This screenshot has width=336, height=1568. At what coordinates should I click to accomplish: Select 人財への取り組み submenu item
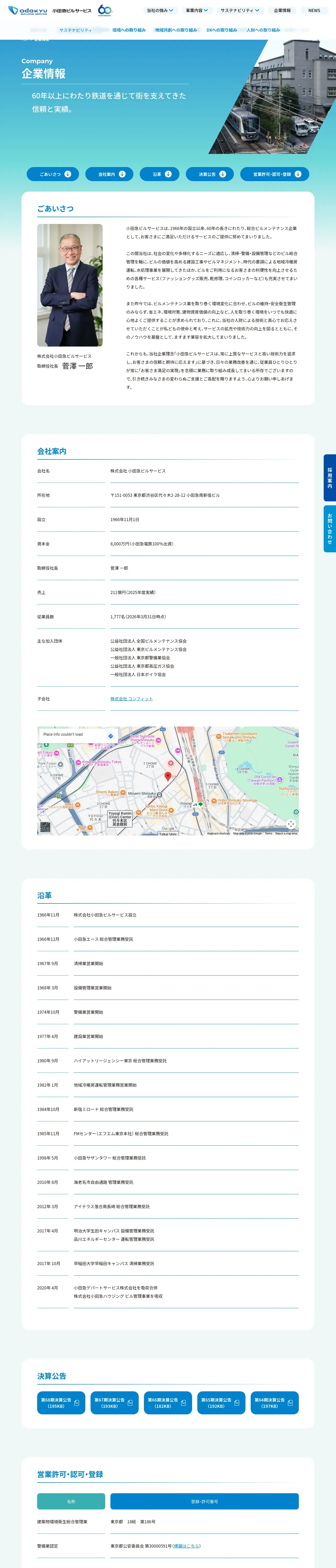(x=264, y=30)
